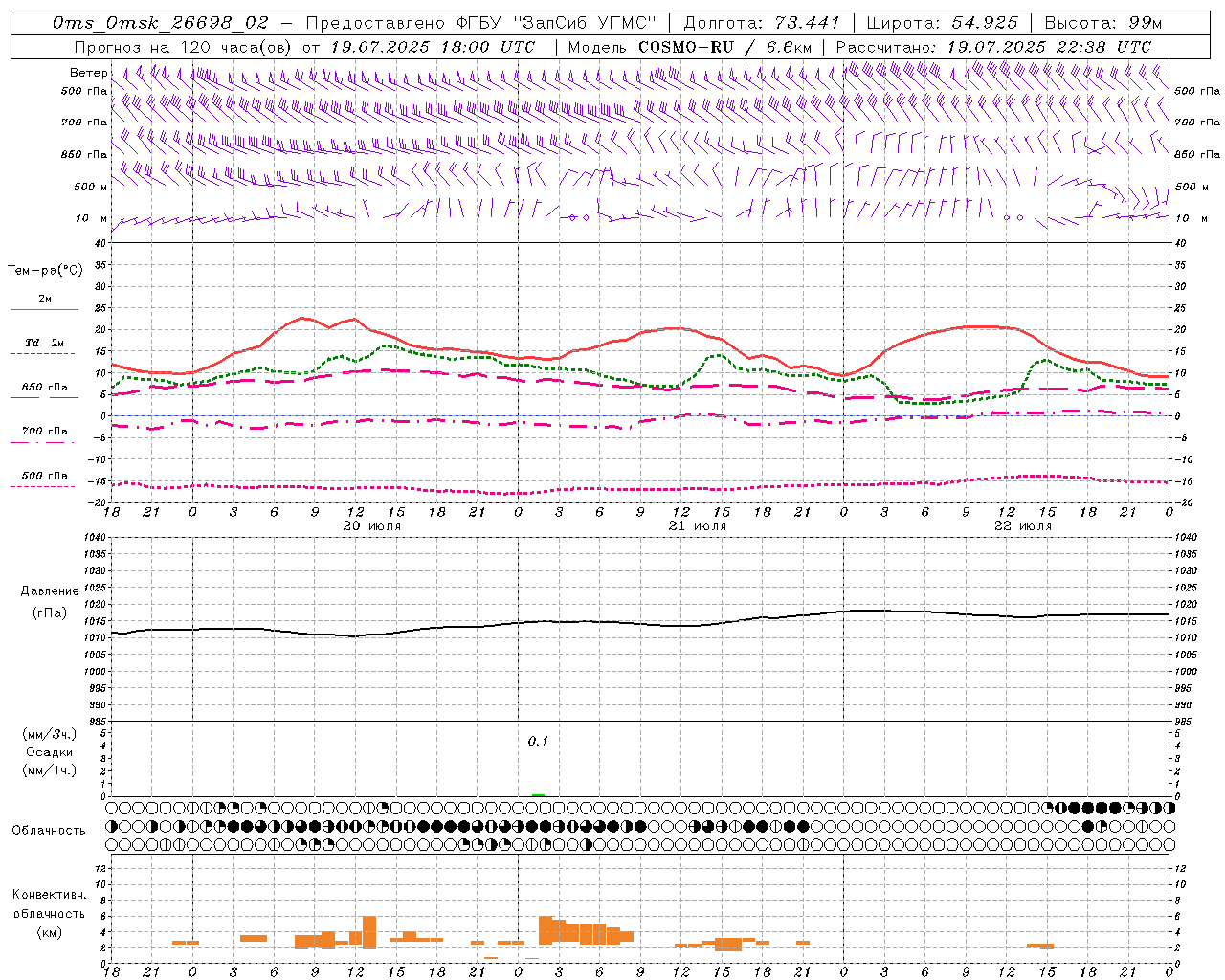This screenshot has width=1225, height=980.
Task: Click the (мм/3ч.) precipitation unit label
Action: [x=50, y=734]
